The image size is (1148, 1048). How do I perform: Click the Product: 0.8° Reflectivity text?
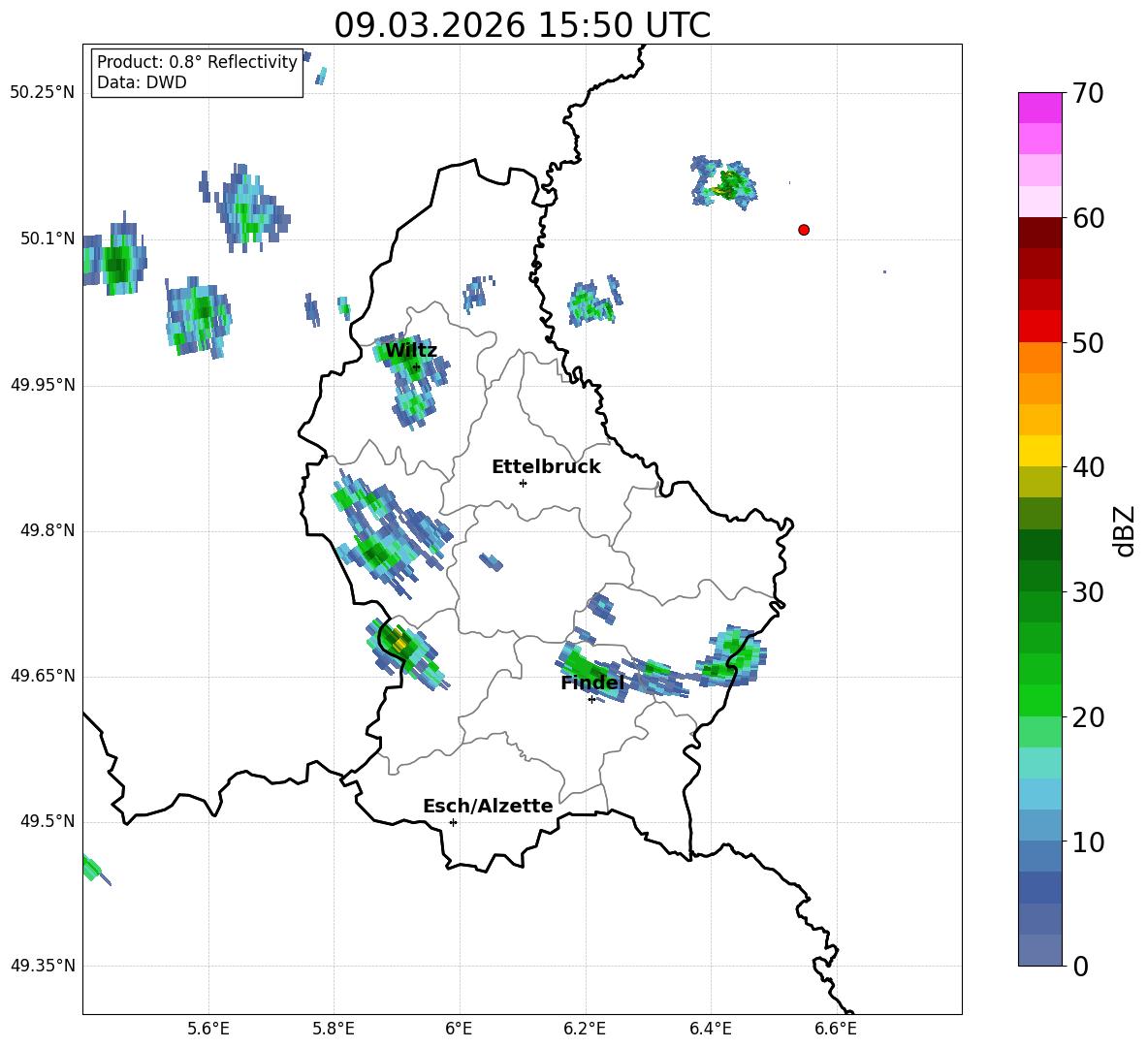coord(197,62)
